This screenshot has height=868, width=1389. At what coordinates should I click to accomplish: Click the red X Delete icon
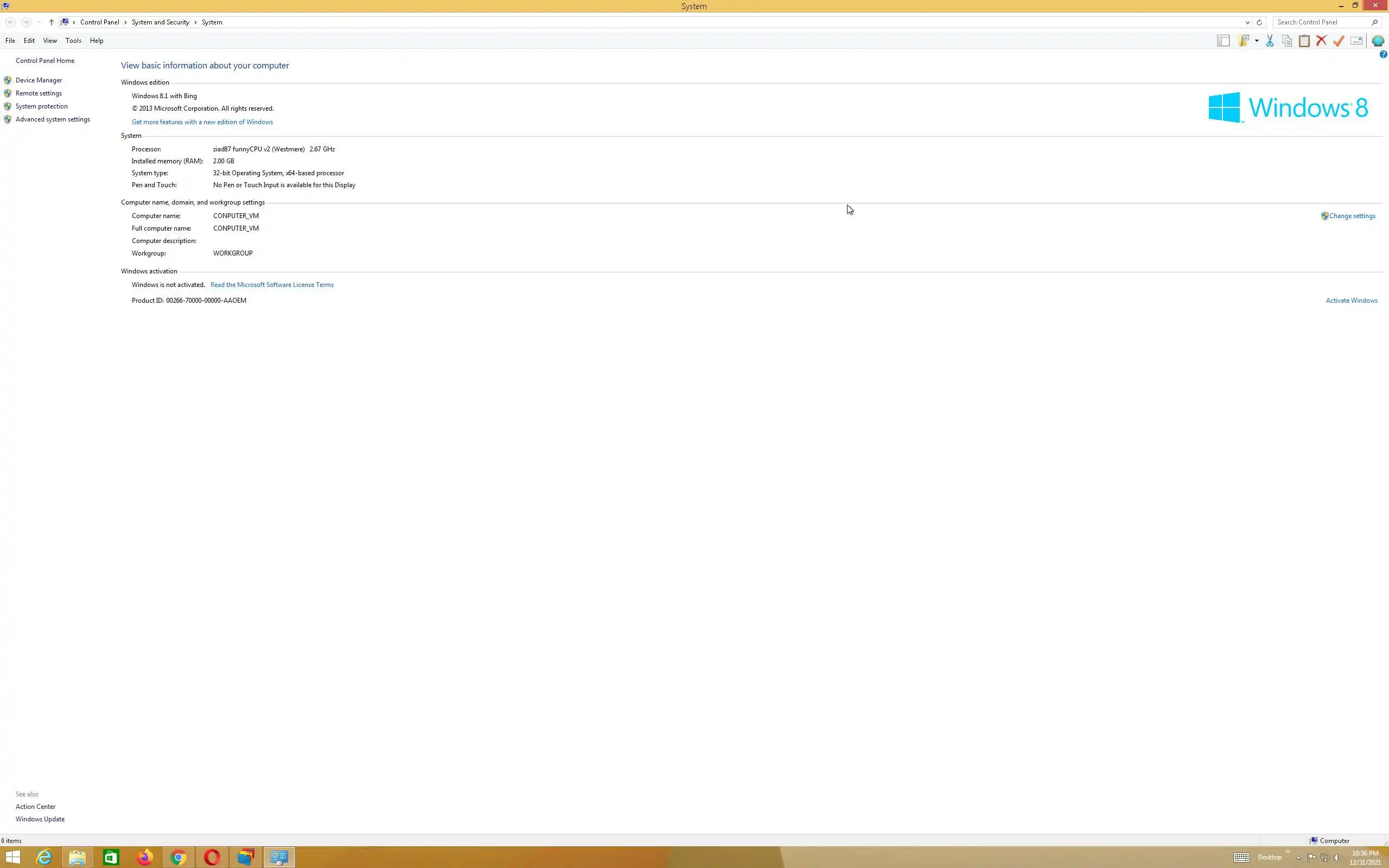coord(1321,41)
